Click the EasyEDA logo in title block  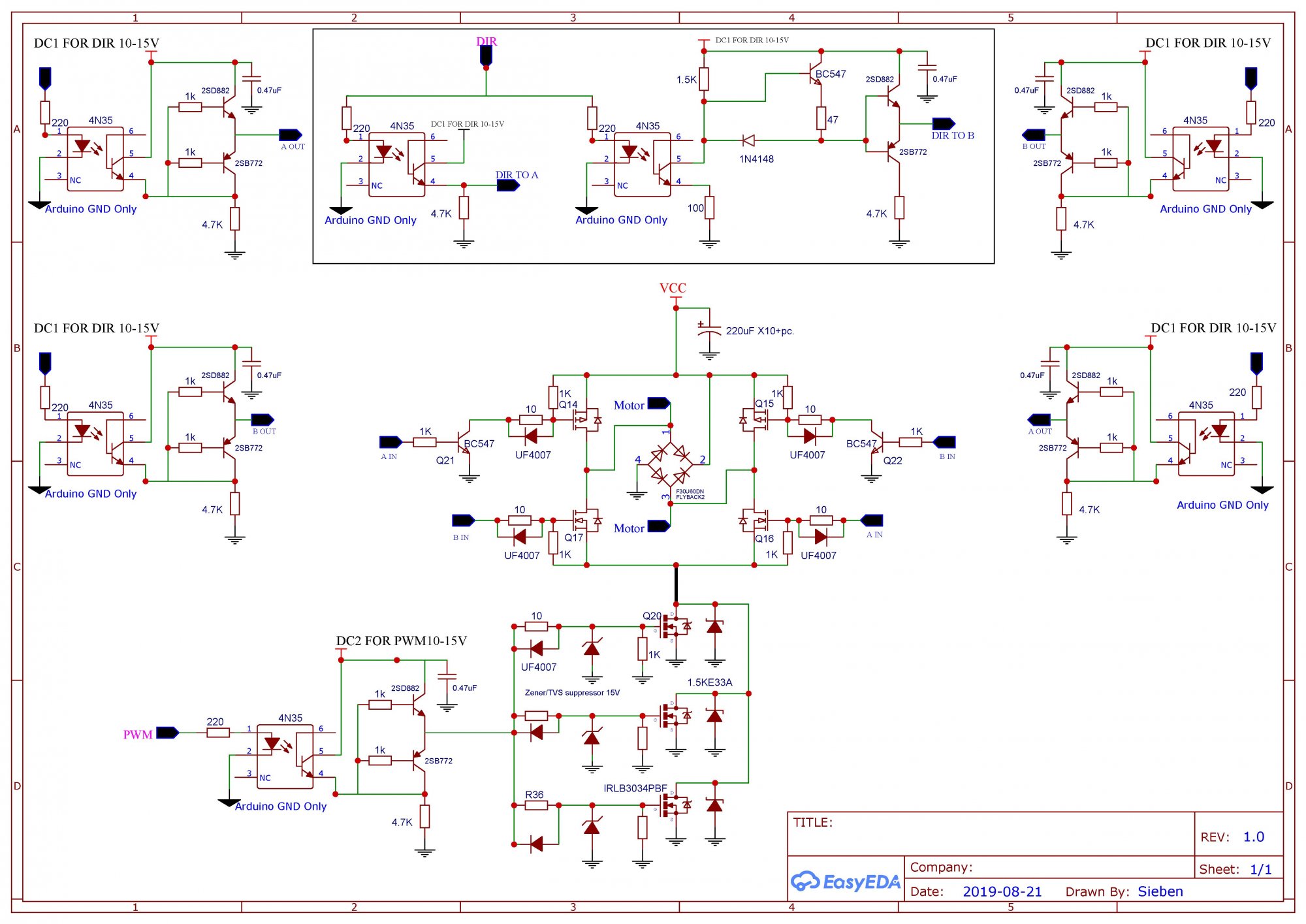coord(845,882)
